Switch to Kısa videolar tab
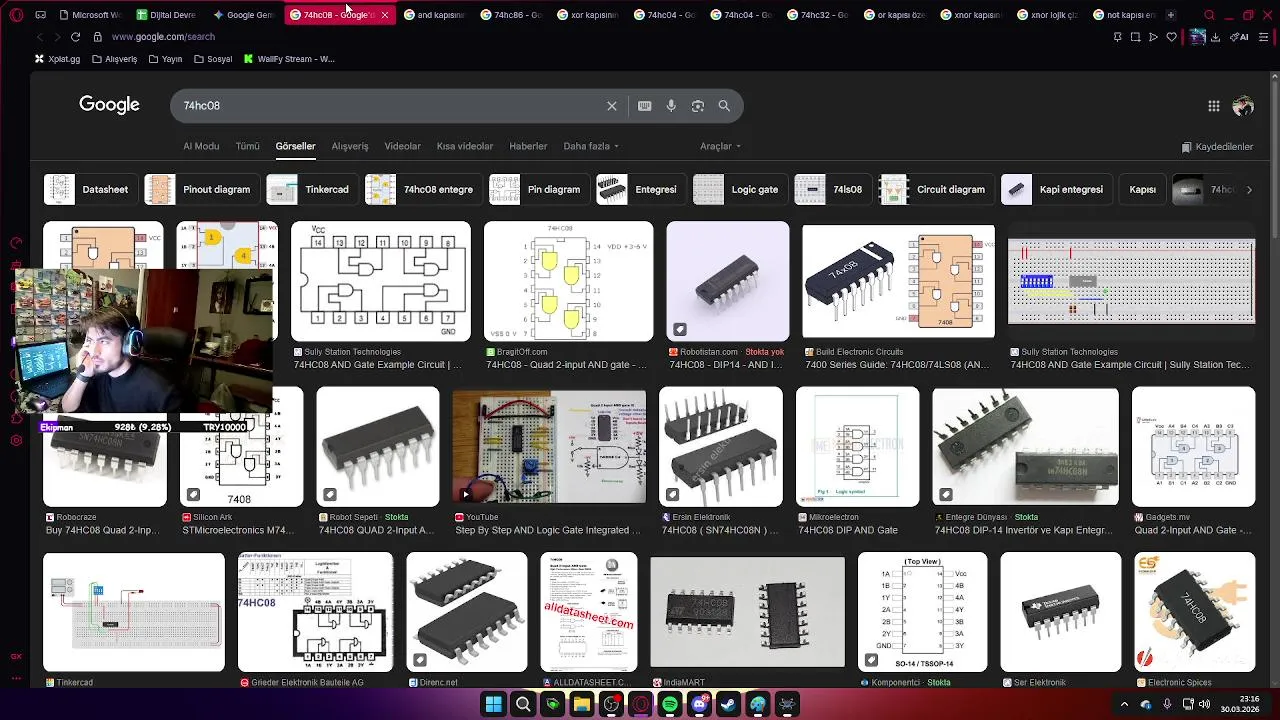Viewport: 1280px width, 720px height. 464,146
